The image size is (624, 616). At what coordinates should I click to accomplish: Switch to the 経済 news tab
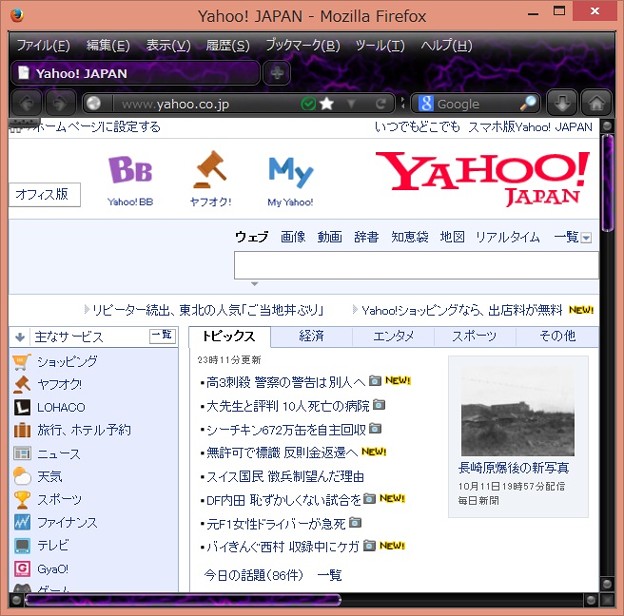coord(312,336)
